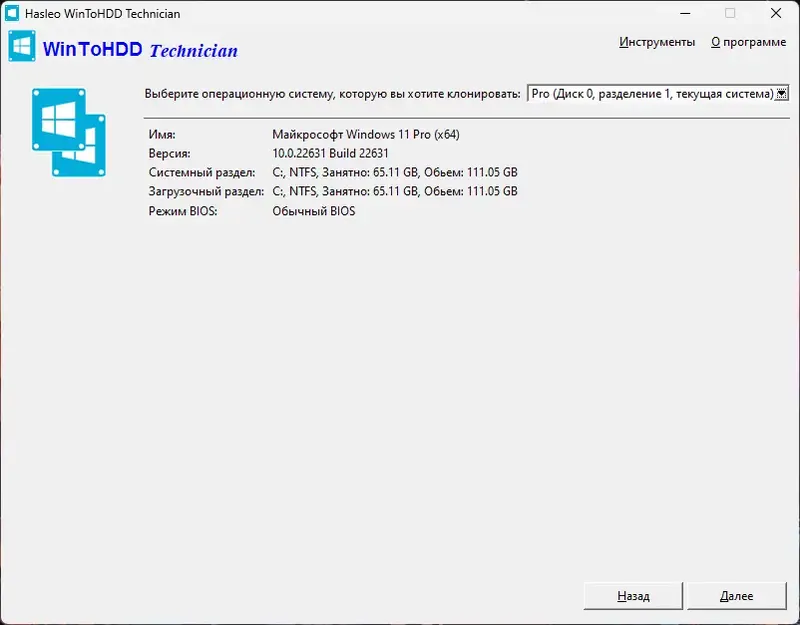The image size is (800, 625).
Task: Click the Режим BIOS label
Action: pos(183,211)
